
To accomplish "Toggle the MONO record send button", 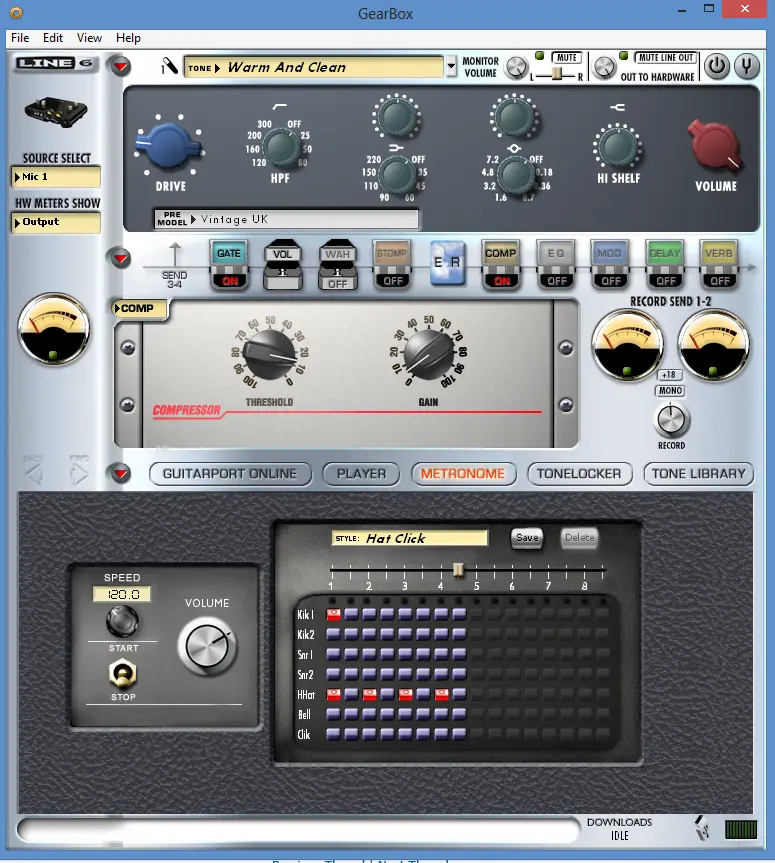I will point(670,391).
